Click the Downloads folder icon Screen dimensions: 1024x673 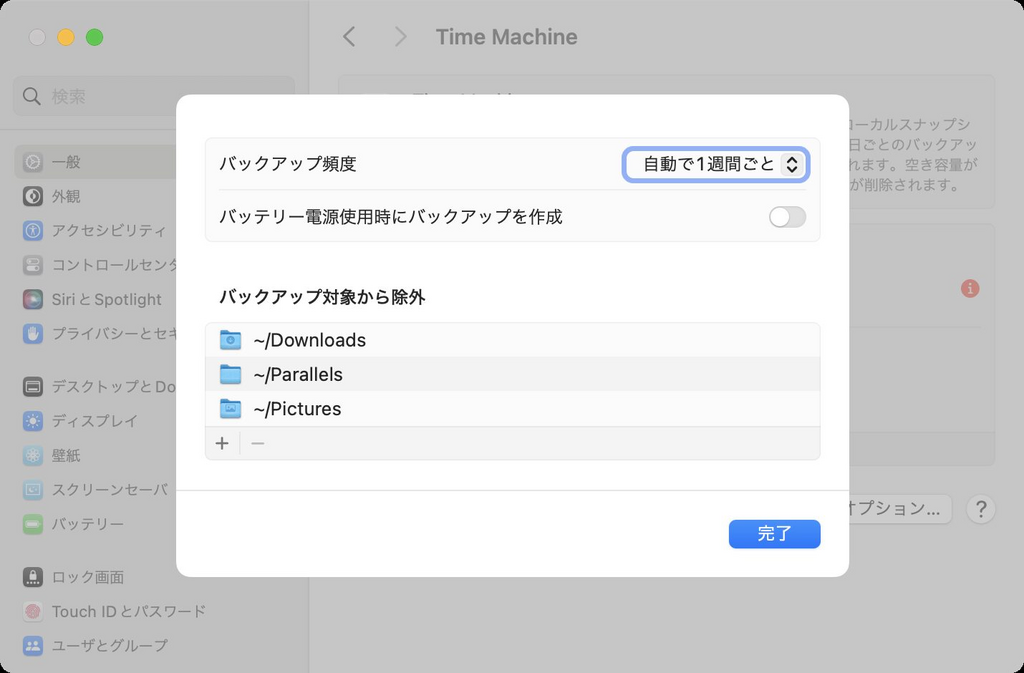(x=230, y=340)
